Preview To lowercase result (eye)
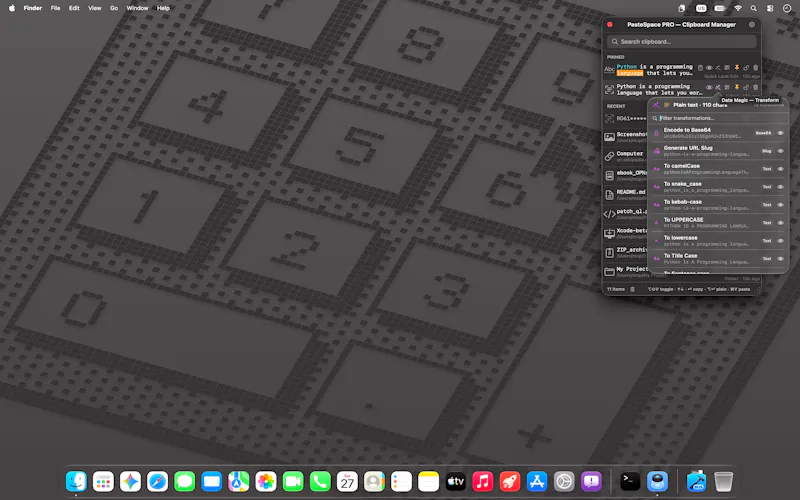The width and height of the screenshot is (800, 500). coord(780,241)
